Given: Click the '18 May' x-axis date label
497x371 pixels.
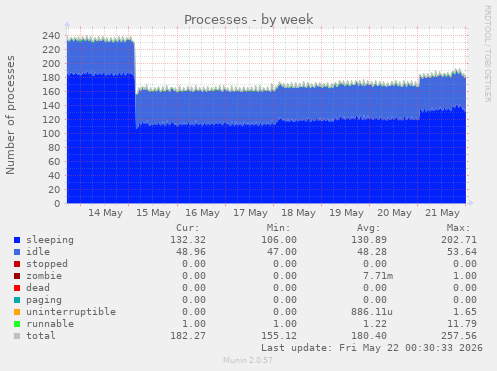Looking at the screenshot, I should pos(298,213).
